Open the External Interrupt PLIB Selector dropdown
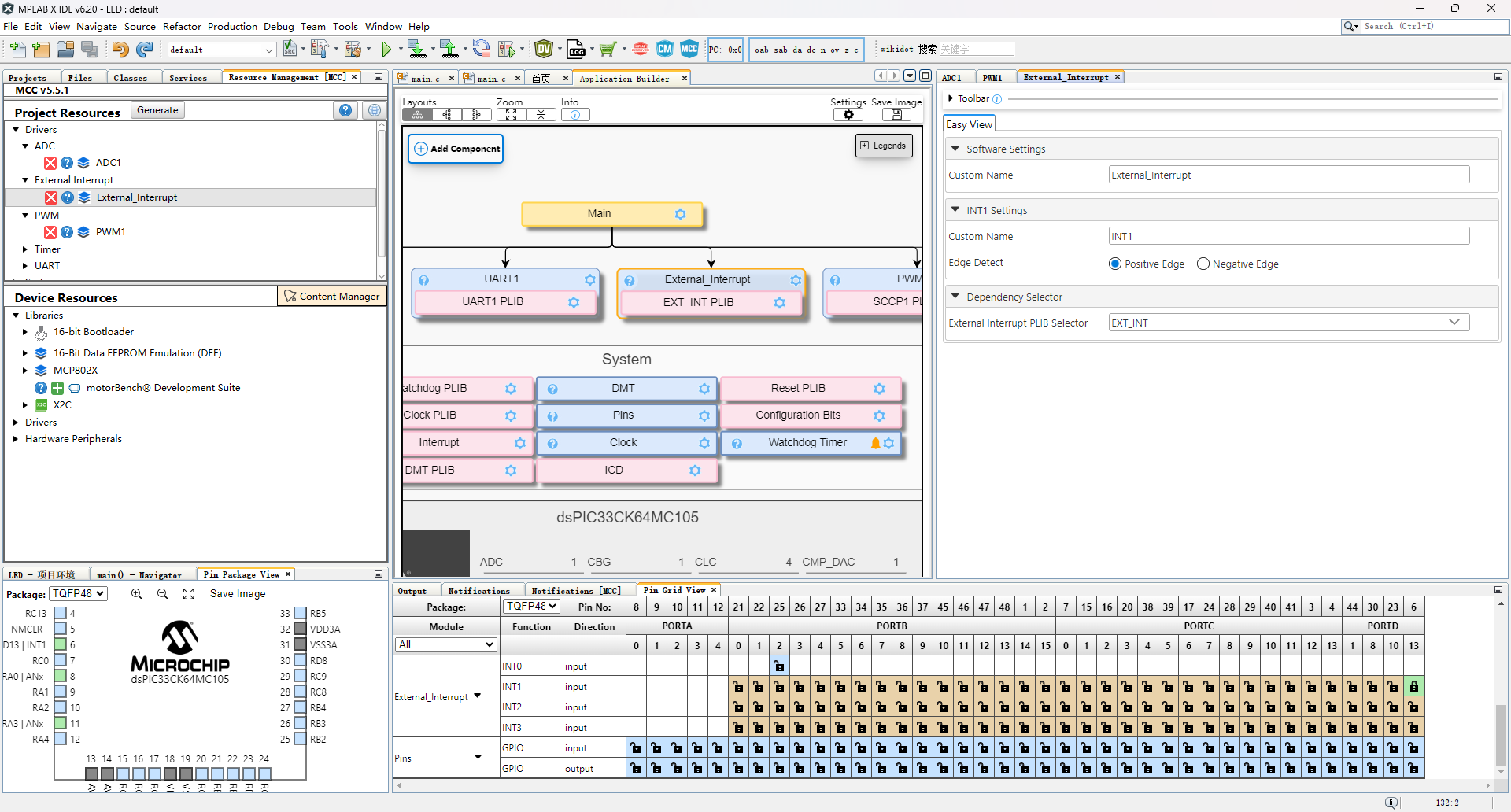Image resolution: width=1511 pixels, height=812 pixels. point(1288,323)
